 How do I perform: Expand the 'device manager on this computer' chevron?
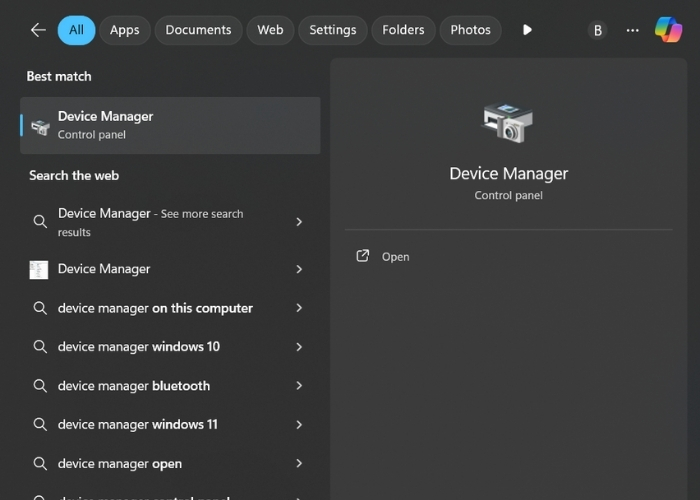pos(299,308)
